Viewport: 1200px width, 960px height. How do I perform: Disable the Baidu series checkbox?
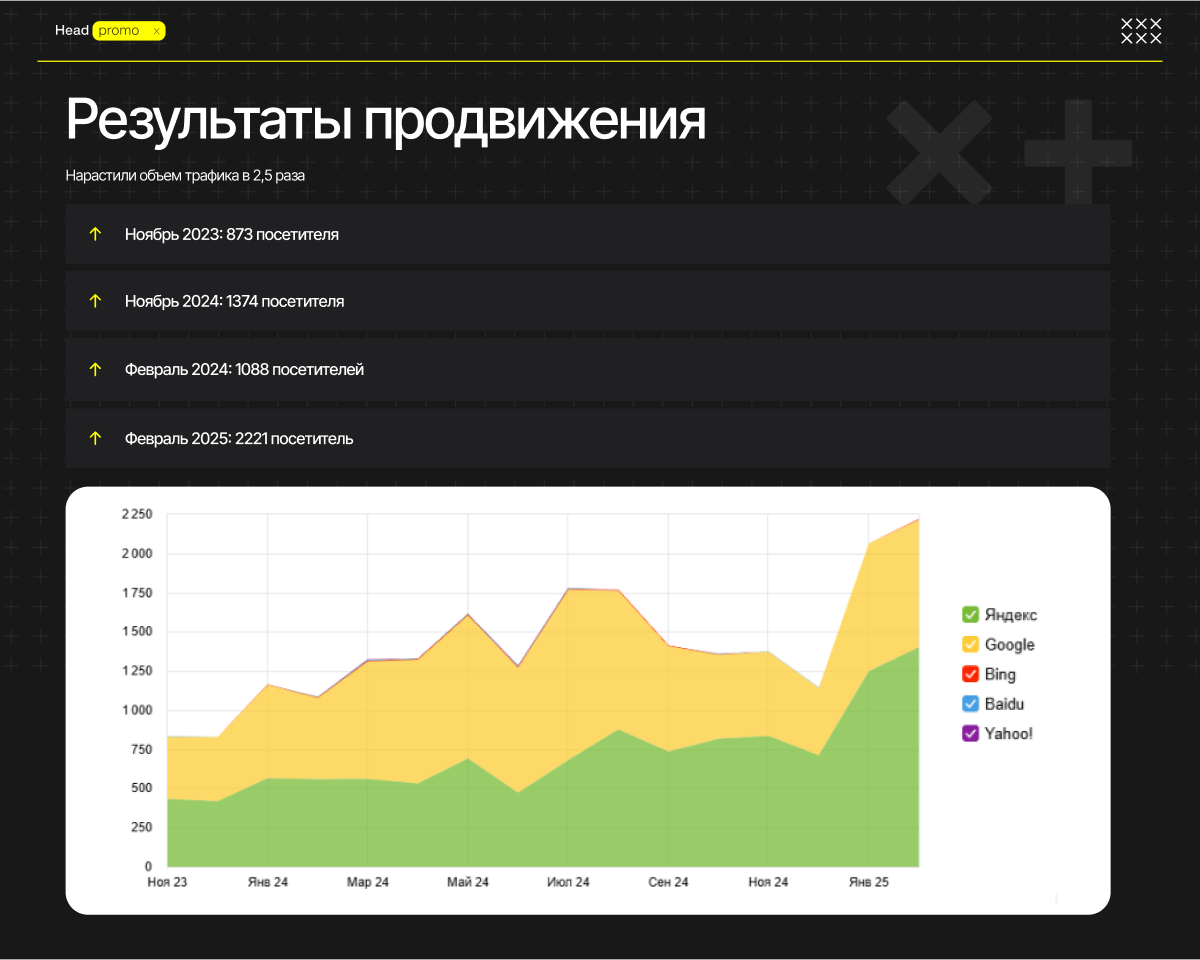(970, 704)
